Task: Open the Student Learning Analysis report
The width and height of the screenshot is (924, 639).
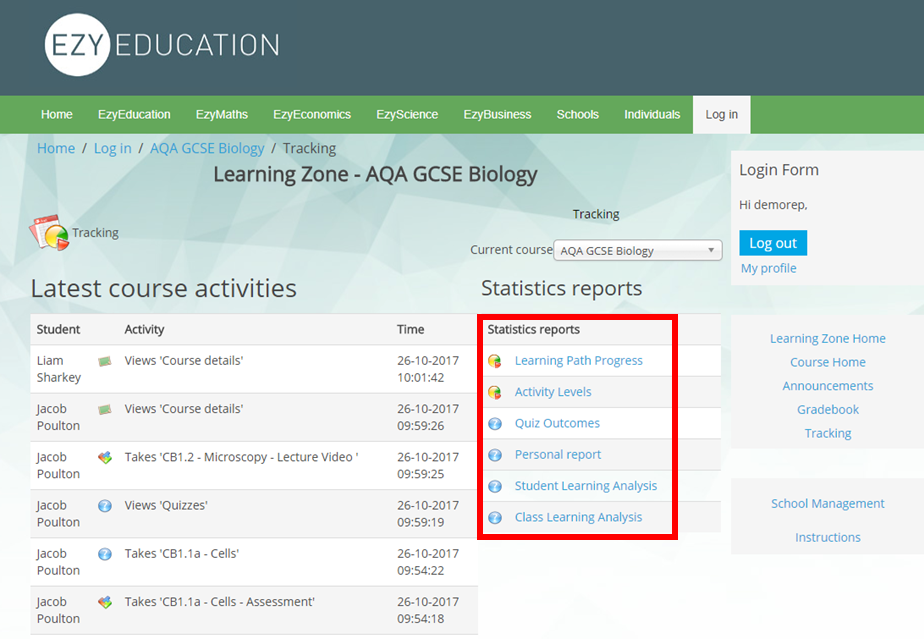Action: tap(586, 486)
